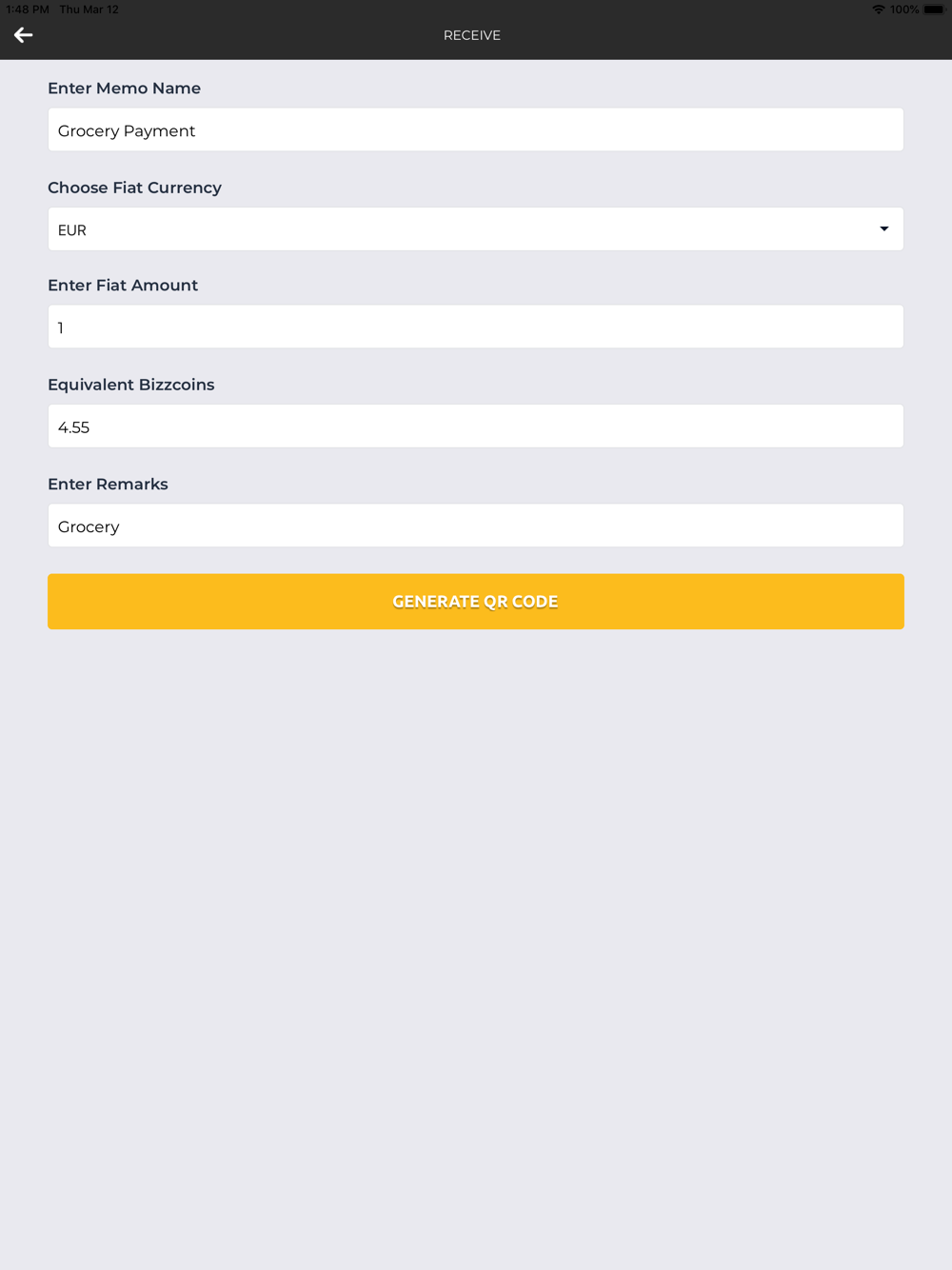952x1270 pixels.
Task: Click the dropdown caret in currency field
Action: 883,228
